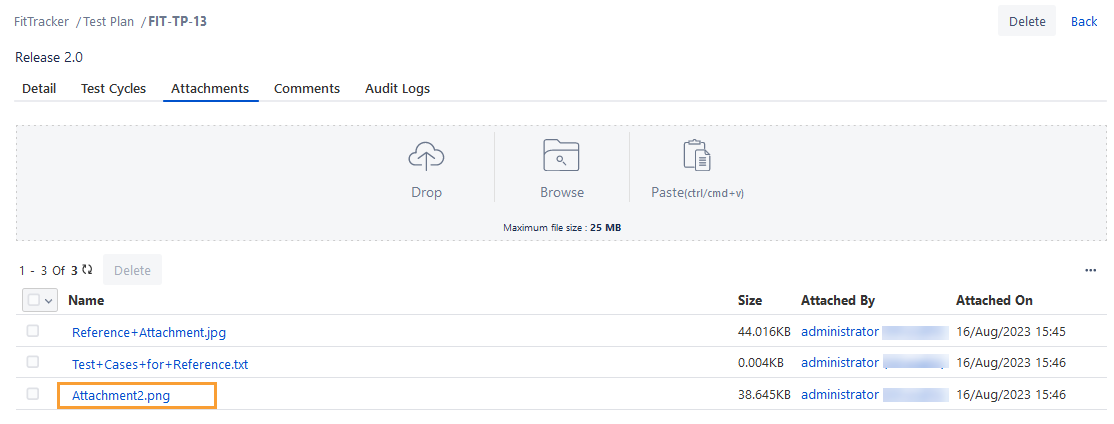The image size is (1114, 424).
Task: Click the Browse folder icon
Action: pyautogui.click(x=561, y=157)
